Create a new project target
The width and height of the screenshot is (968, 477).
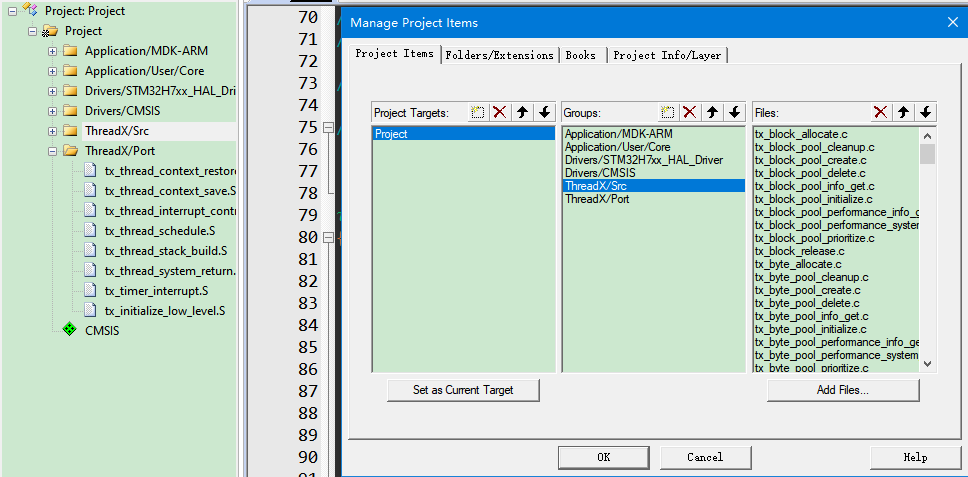click(x=478, y=112)
